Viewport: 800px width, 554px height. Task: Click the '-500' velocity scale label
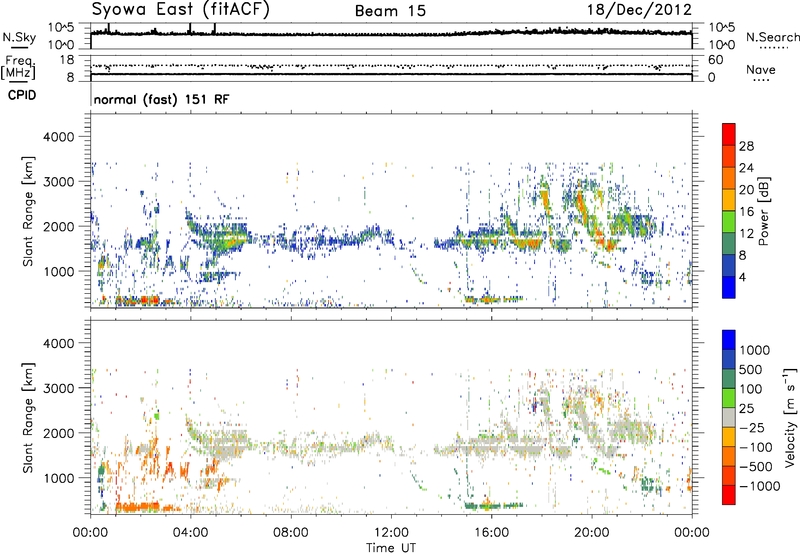[756, 467]
